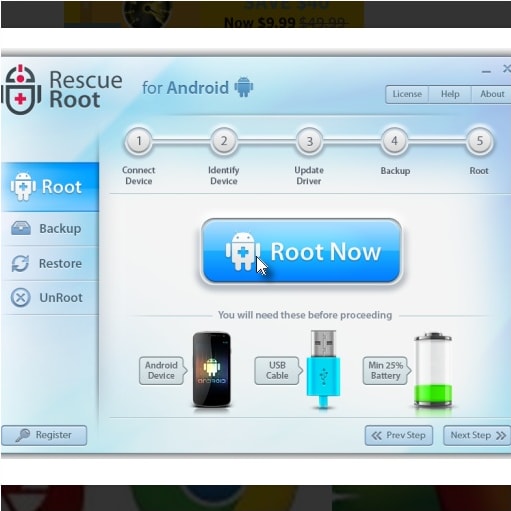Screen dimensions: 511x511
Task: Click the Restore circular arrows icon
Action: coord(20,263)
